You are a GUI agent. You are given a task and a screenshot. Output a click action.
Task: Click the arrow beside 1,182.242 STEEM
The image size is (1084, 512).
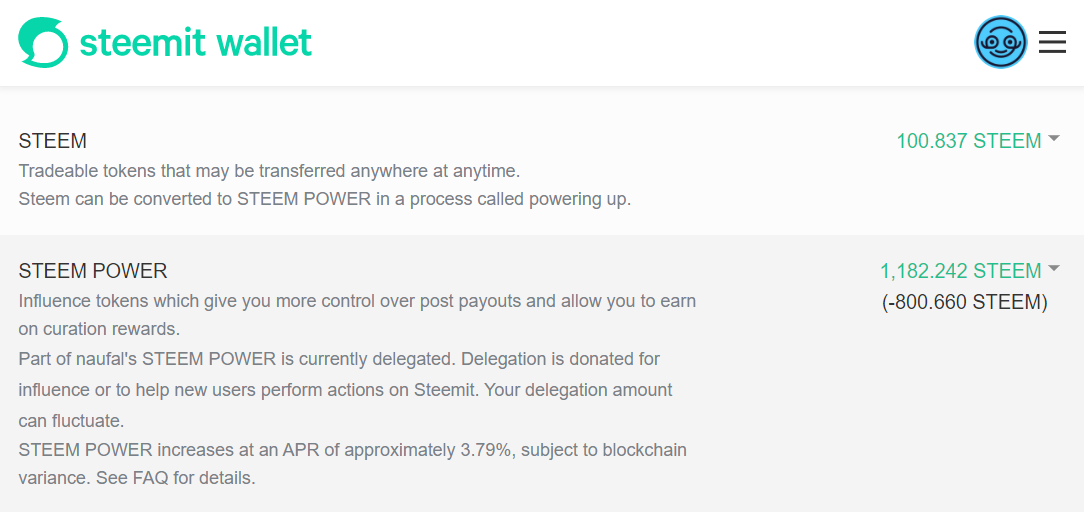coord(1054,268)
